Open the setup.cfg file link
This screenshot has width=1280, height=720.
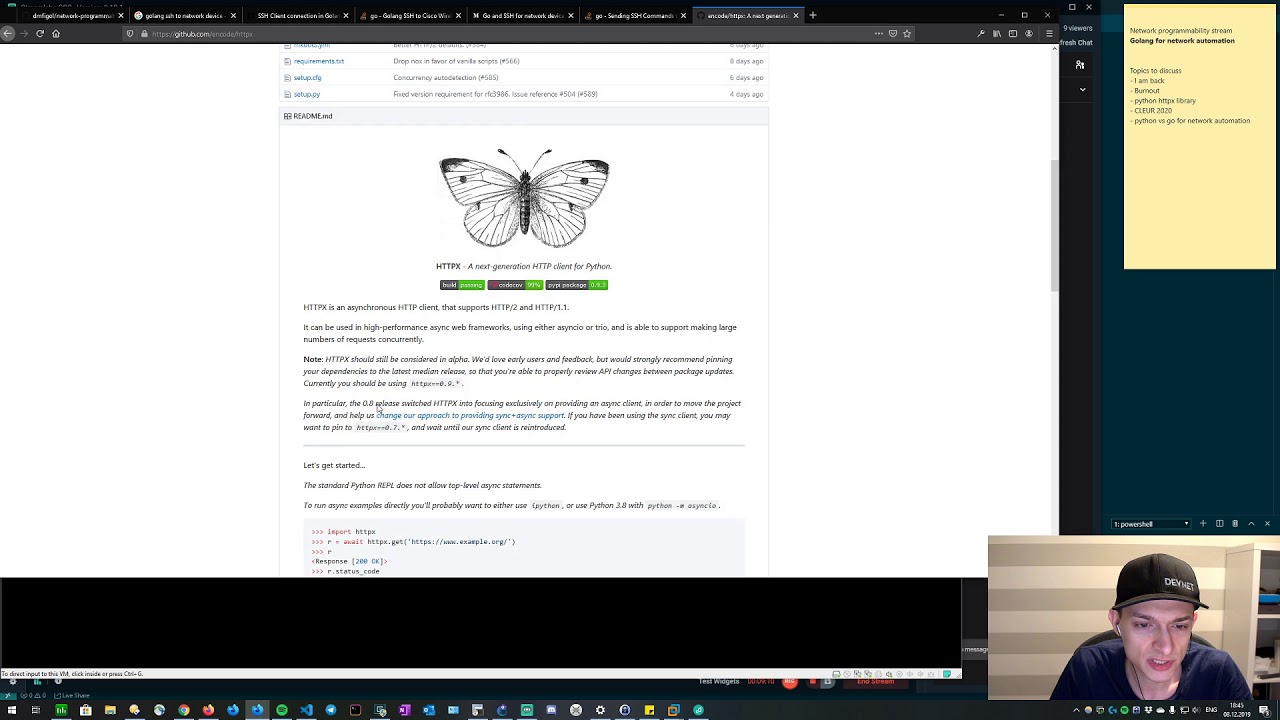307,78
